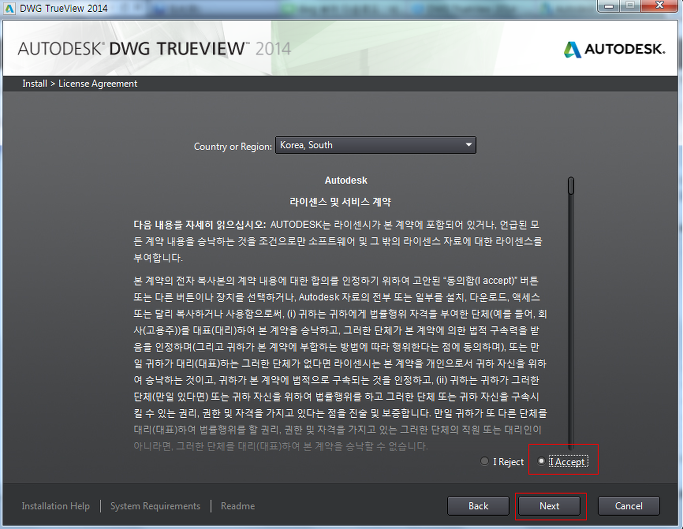
Task: Click the 'Country or Region:' label
Action: (x=233, y=146)
